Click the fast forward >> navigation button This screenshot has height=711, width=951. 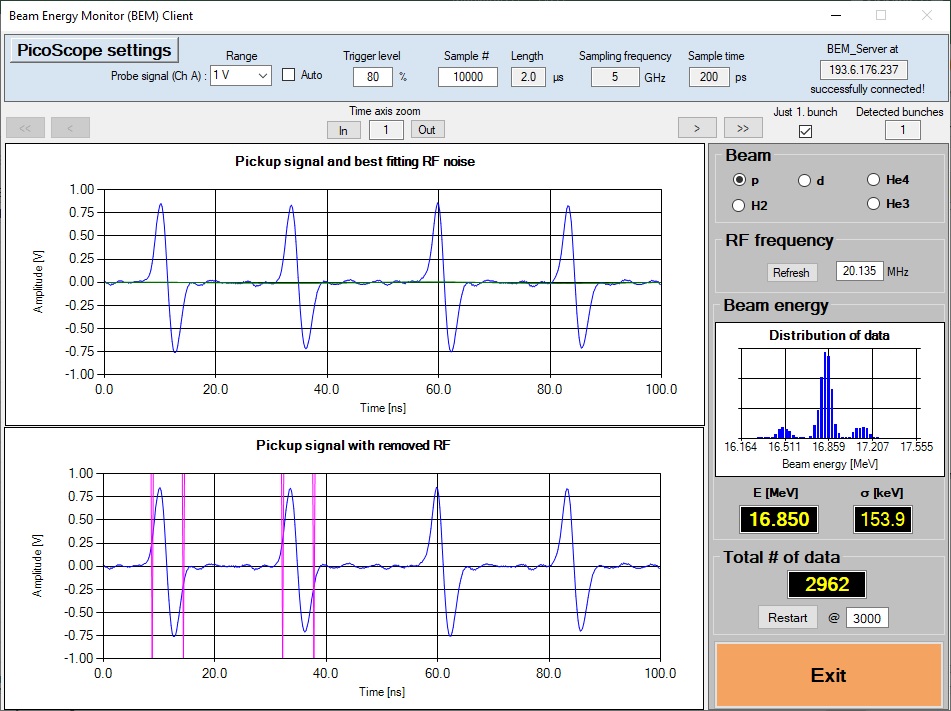click(743, 127)
